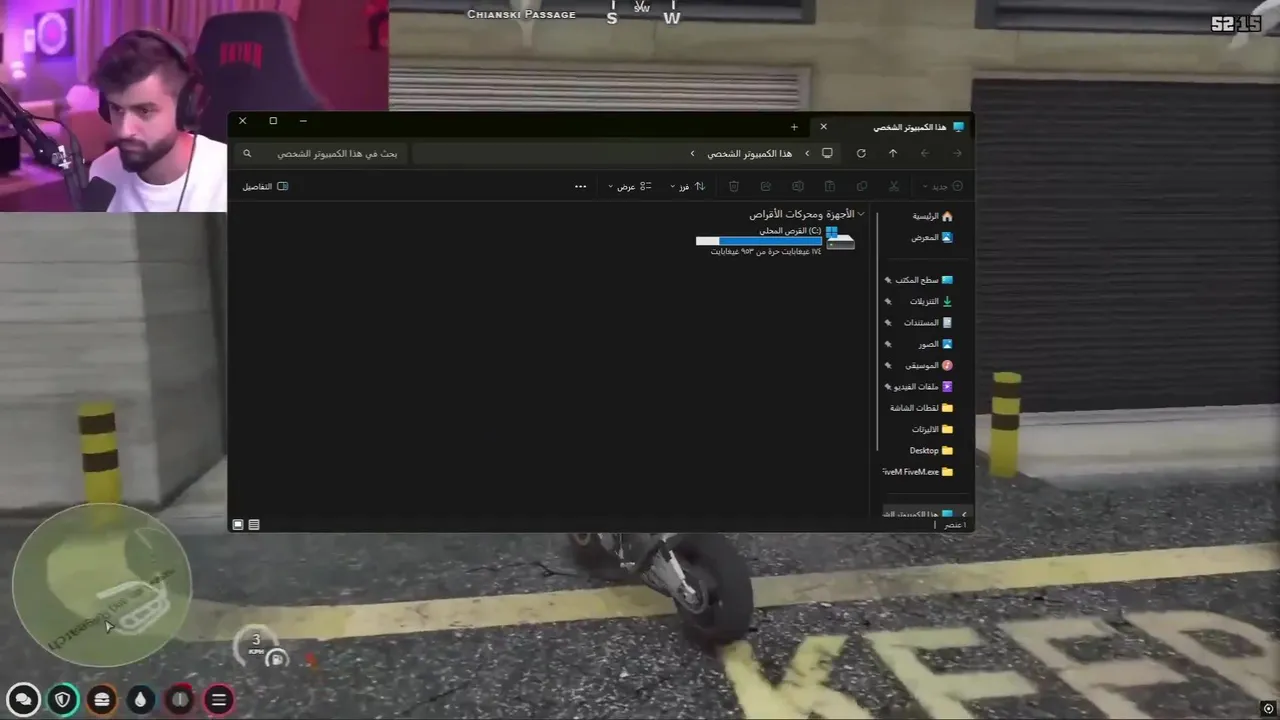The image size is (1280, 720).
Task: Open الاليرتات folder in sidebar
Action: click(931, 429)
